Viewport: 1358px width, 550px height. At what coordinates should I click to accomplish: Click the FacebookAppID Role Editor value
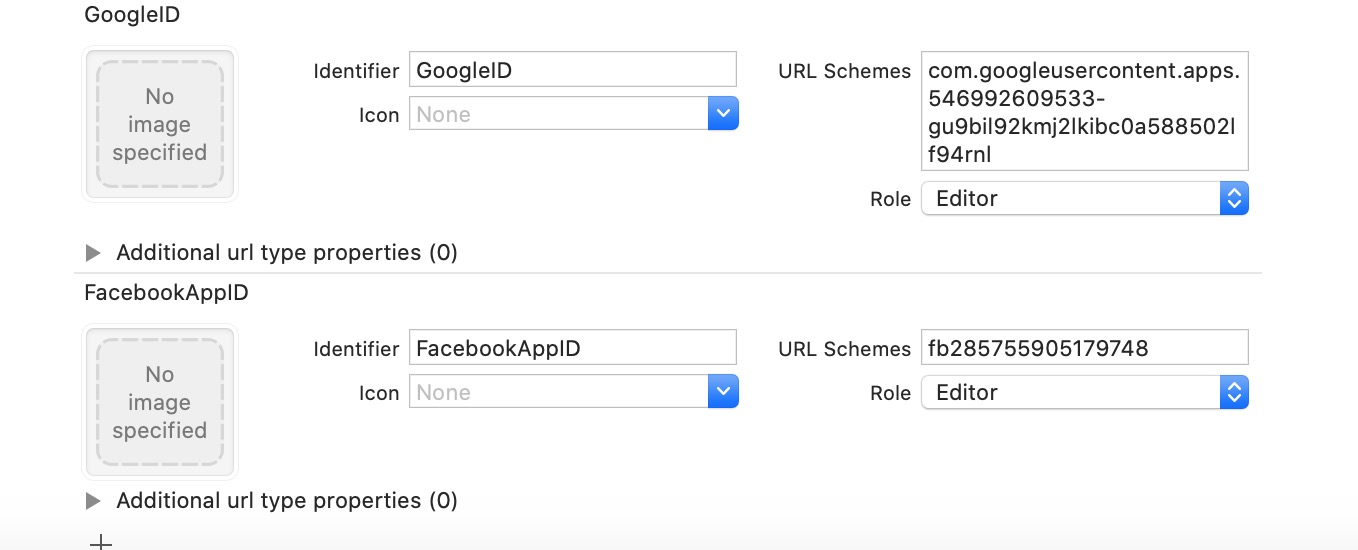coord(1068,392)
